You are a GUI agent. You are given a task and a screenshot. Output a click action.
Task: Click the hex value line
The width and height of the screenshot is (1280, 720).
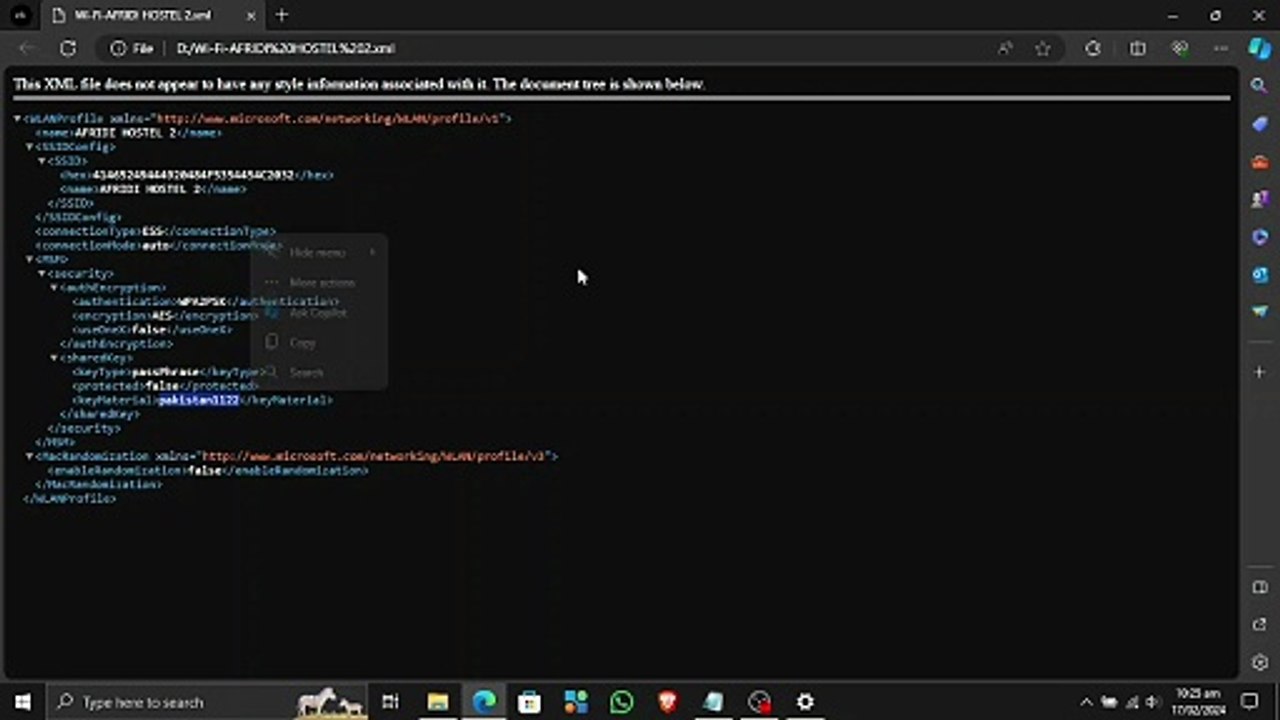[x=197, y=174]
